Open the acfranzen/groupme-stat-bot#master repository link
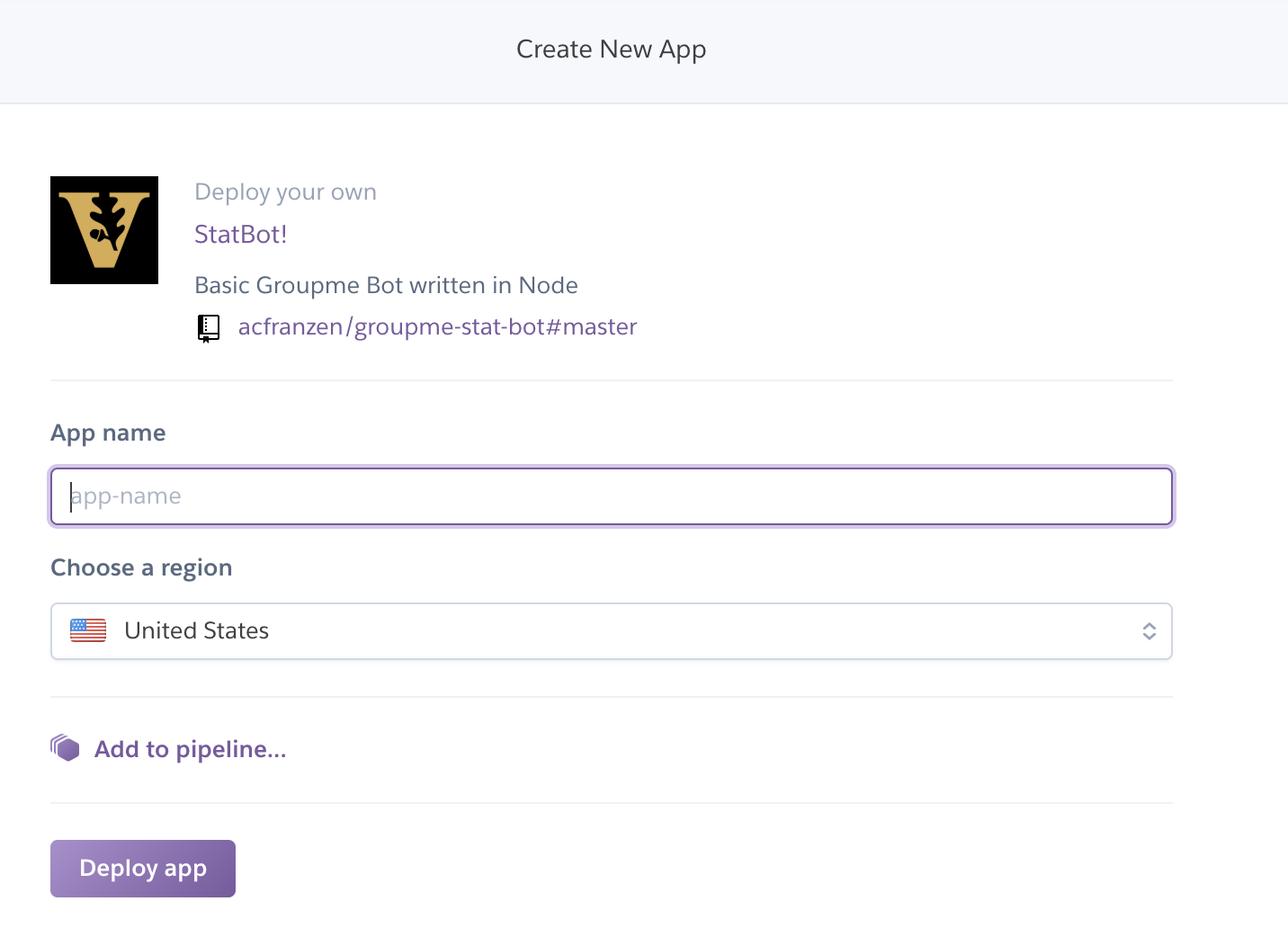The image size is (1288, 928). (x=437, y=326)
